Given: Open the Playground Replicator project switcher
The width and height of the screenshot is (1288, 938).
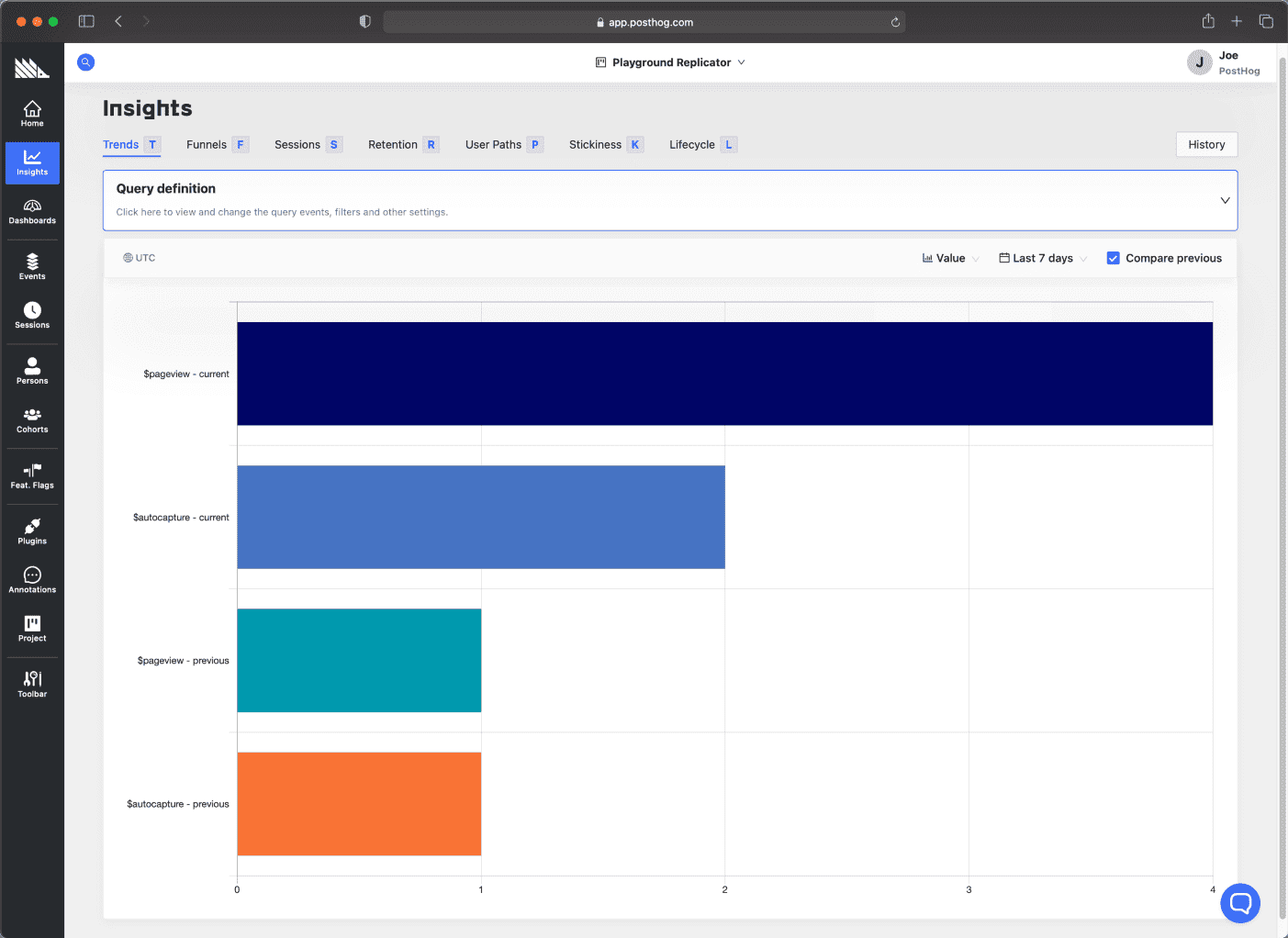Looking at the screenshot, I should tap(671, 62).
